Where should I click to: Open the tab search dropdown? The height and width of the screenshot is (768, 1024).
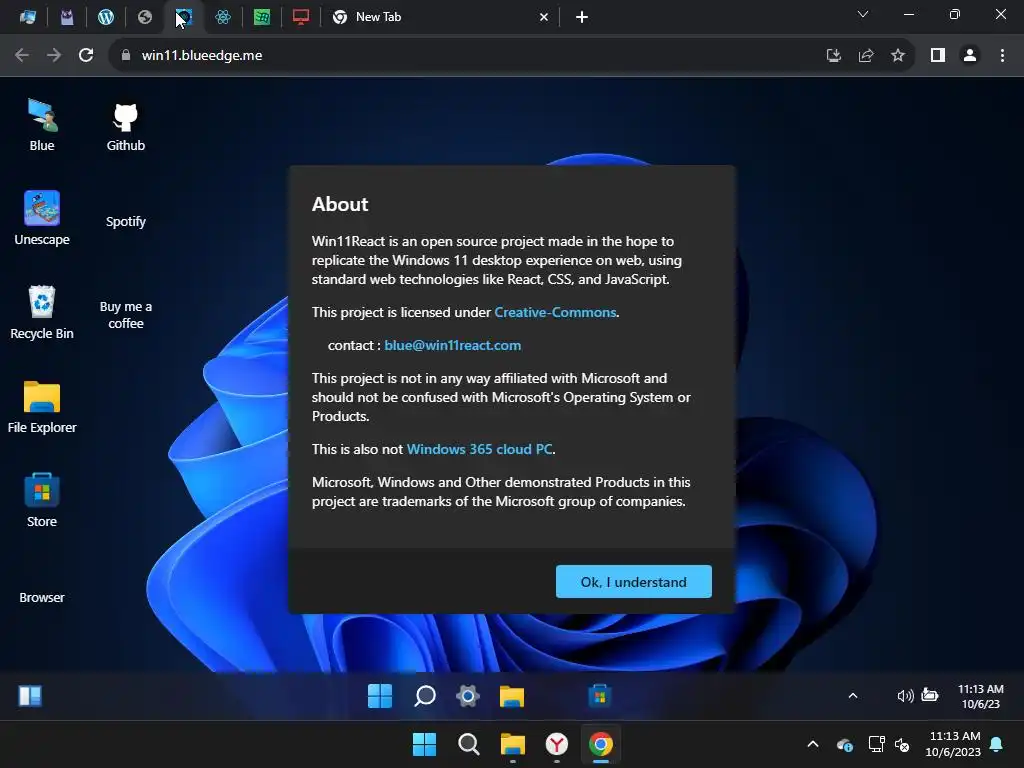(x=863, y=14)
